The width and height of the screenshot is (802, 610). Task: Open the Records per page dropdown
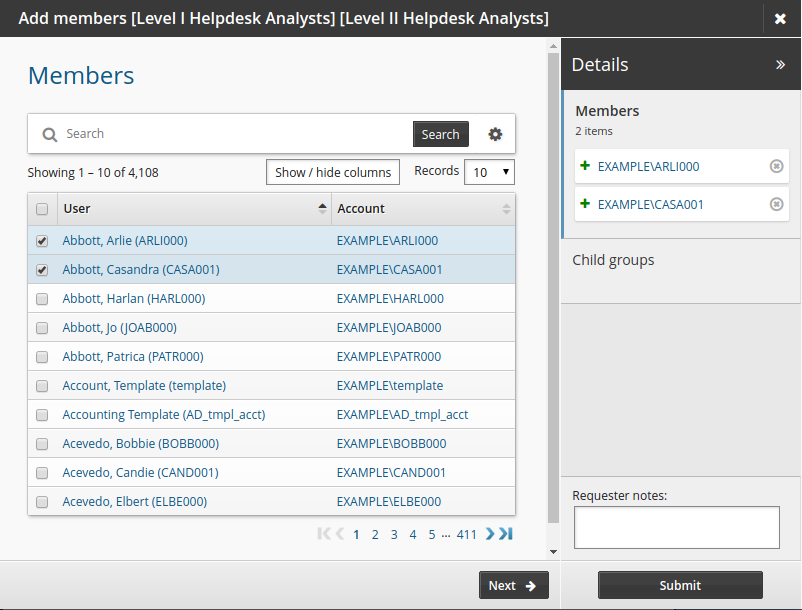489,172
